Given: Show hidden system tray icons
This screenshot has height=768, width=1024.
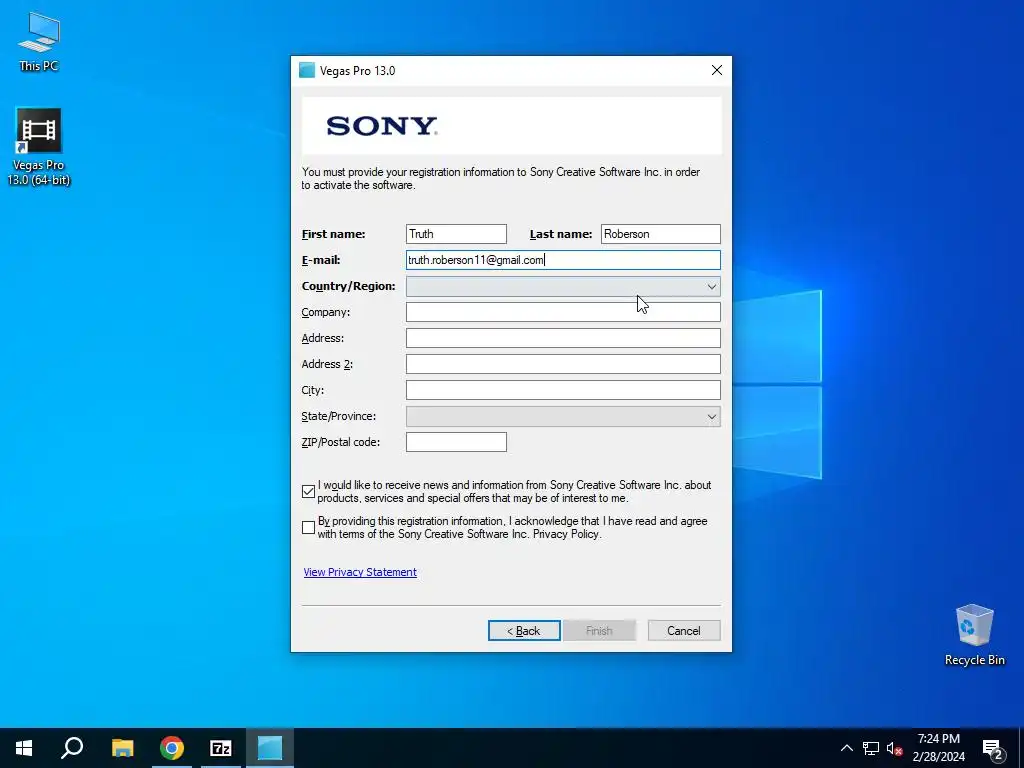Looking at the screenshot, I should coord(846,748).
